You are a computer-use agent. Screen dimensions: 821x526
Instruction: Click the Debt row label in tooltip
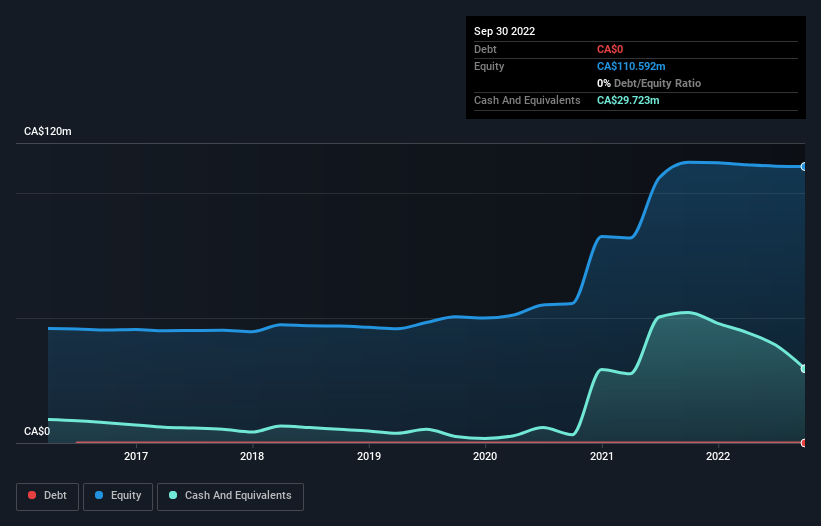click(485, 49)
